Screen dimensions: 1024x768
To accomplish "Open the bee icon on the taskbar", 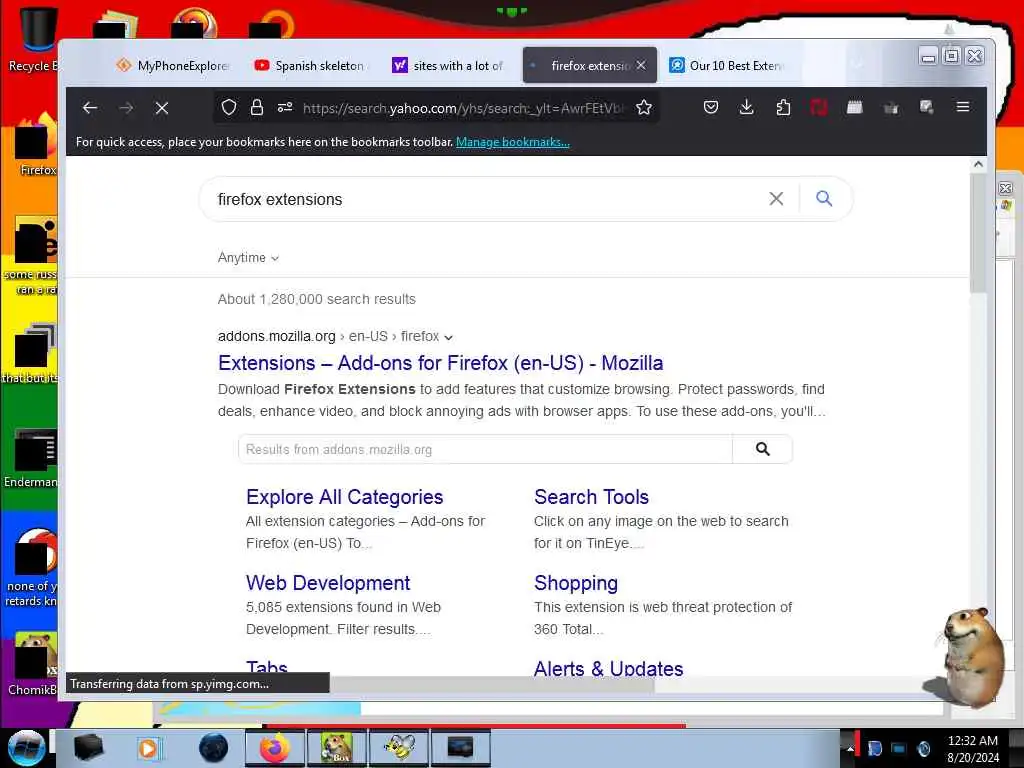I will (399, 748).
